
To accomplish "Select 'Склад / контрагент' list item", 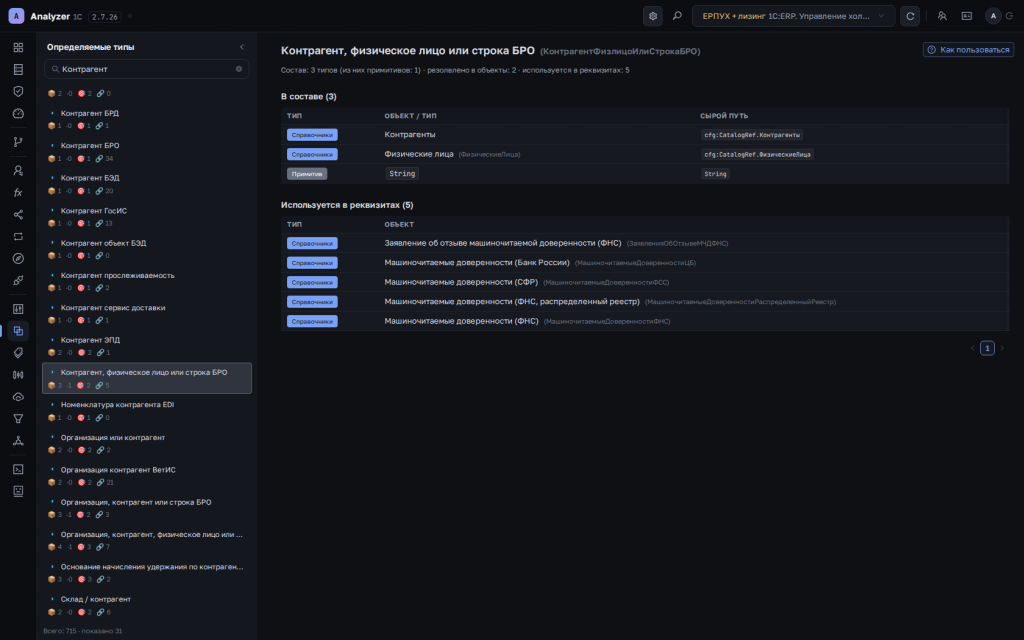I will tap(147, 605).
